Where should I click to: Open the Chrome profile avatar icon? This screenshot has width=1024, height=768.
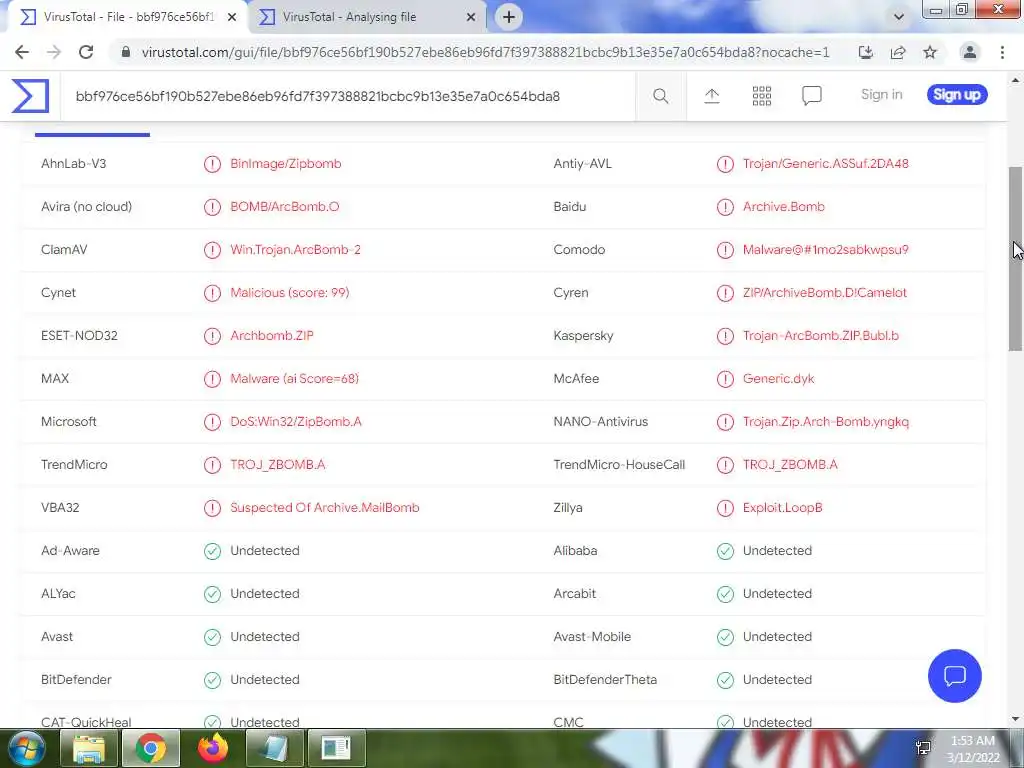[x=970, y=52]
